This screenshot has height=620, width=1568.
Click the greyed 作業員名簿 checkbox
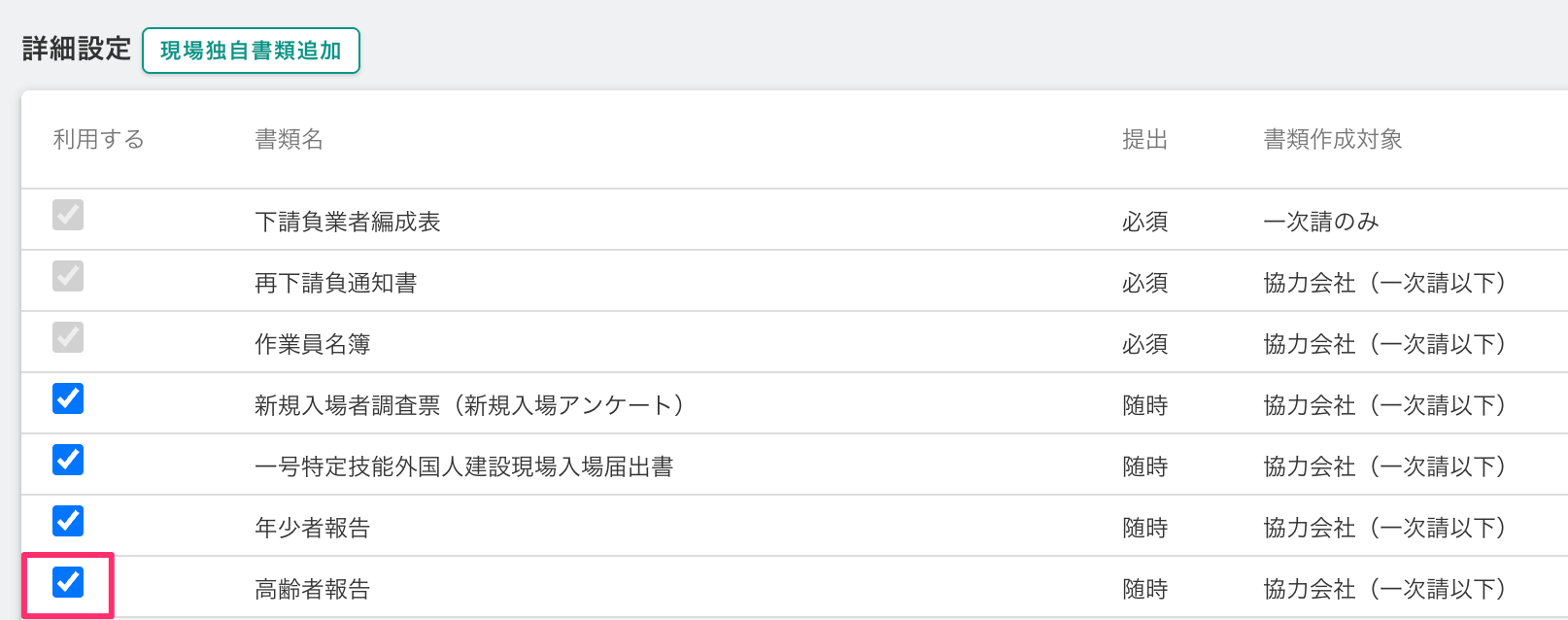(68, 337)
